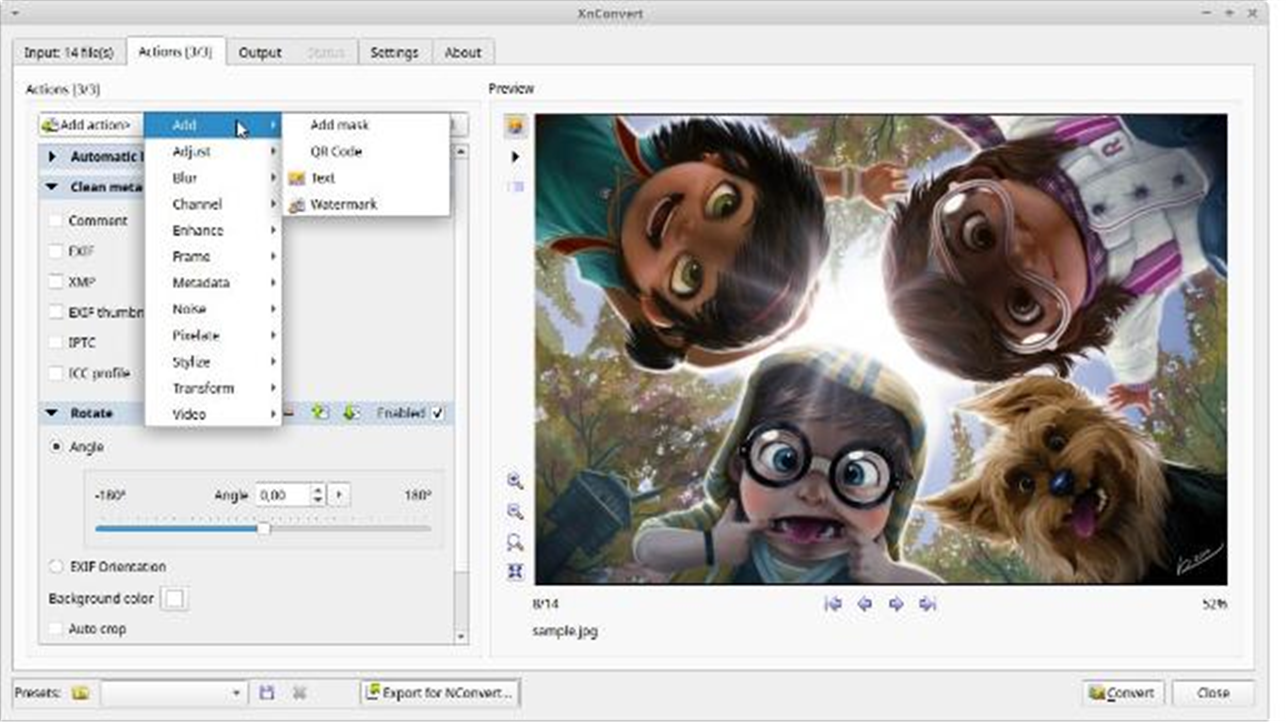This screenshot has height=722, width=1286.
Task: Zoom in on the preview image
Action: tap(515, 481)
